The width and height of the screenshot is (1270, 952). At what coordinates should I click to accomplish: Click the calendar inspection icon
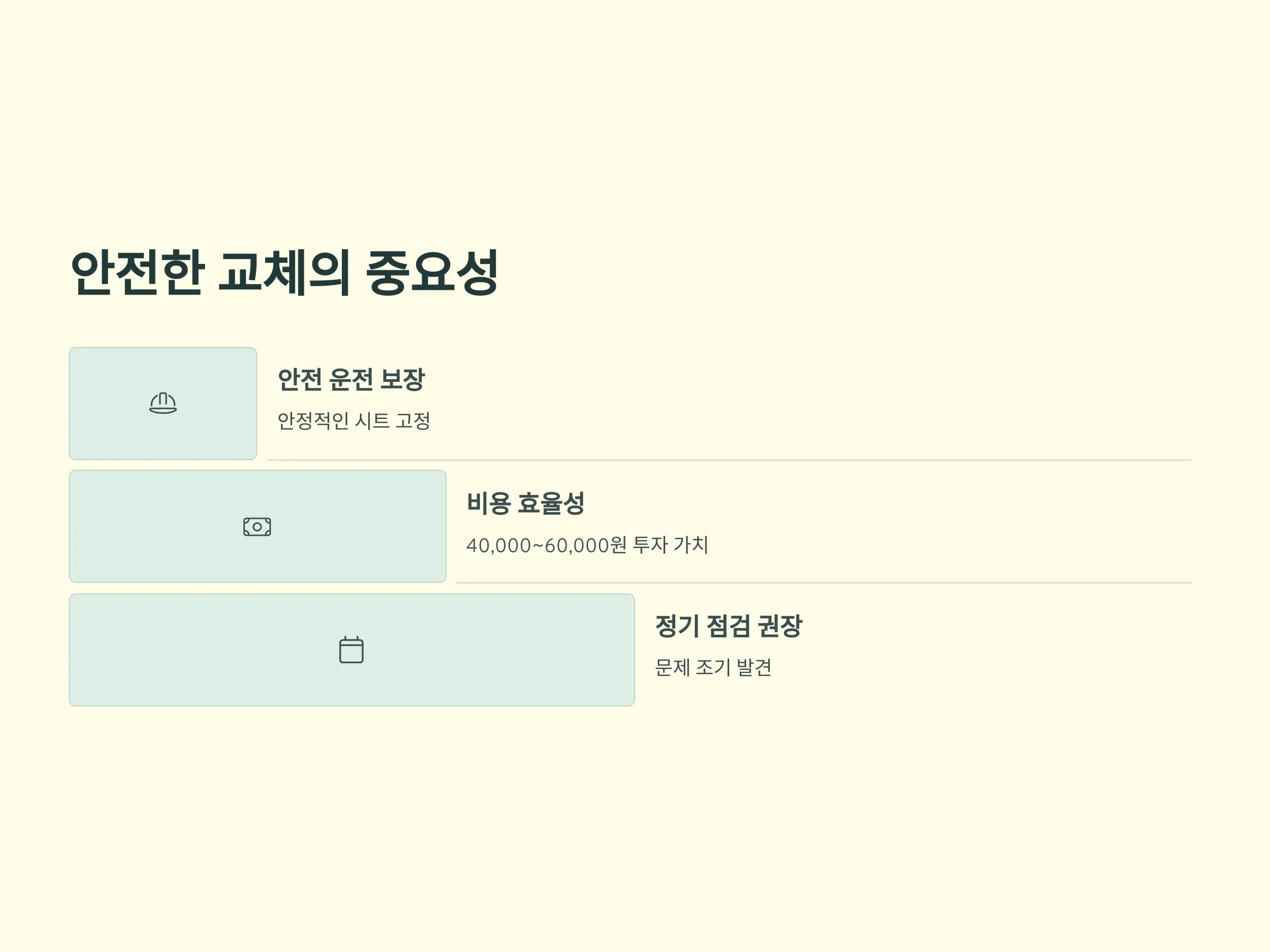[x=351, y=649]
